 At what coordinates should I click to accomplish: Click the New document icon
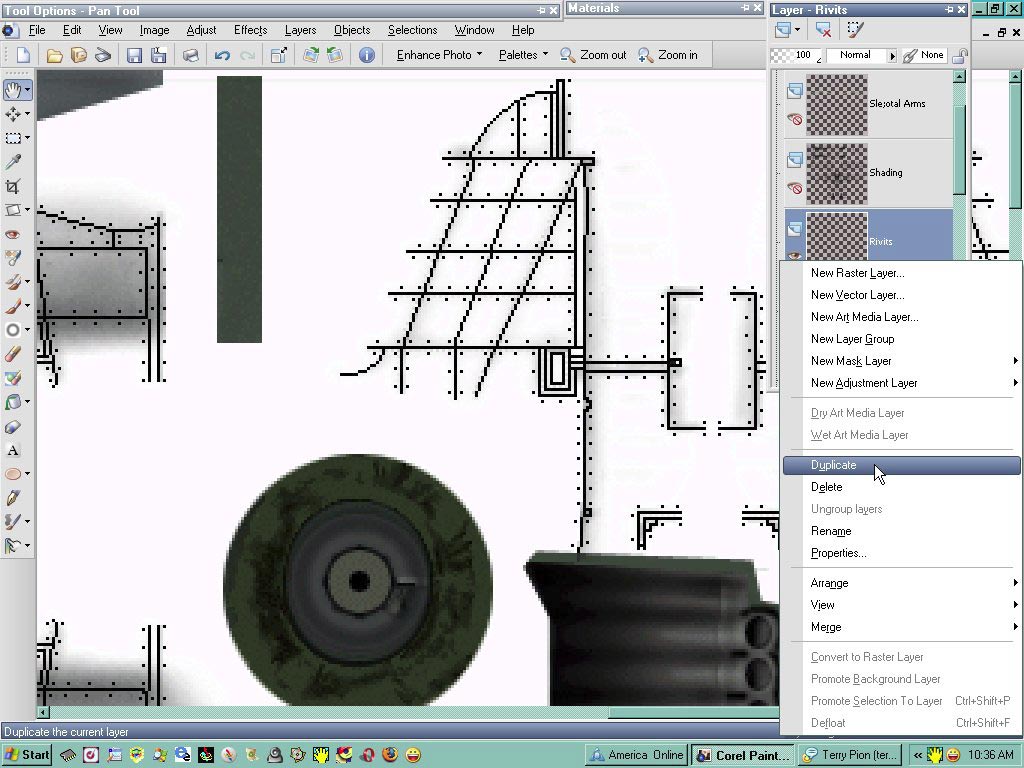coord(23,56)
